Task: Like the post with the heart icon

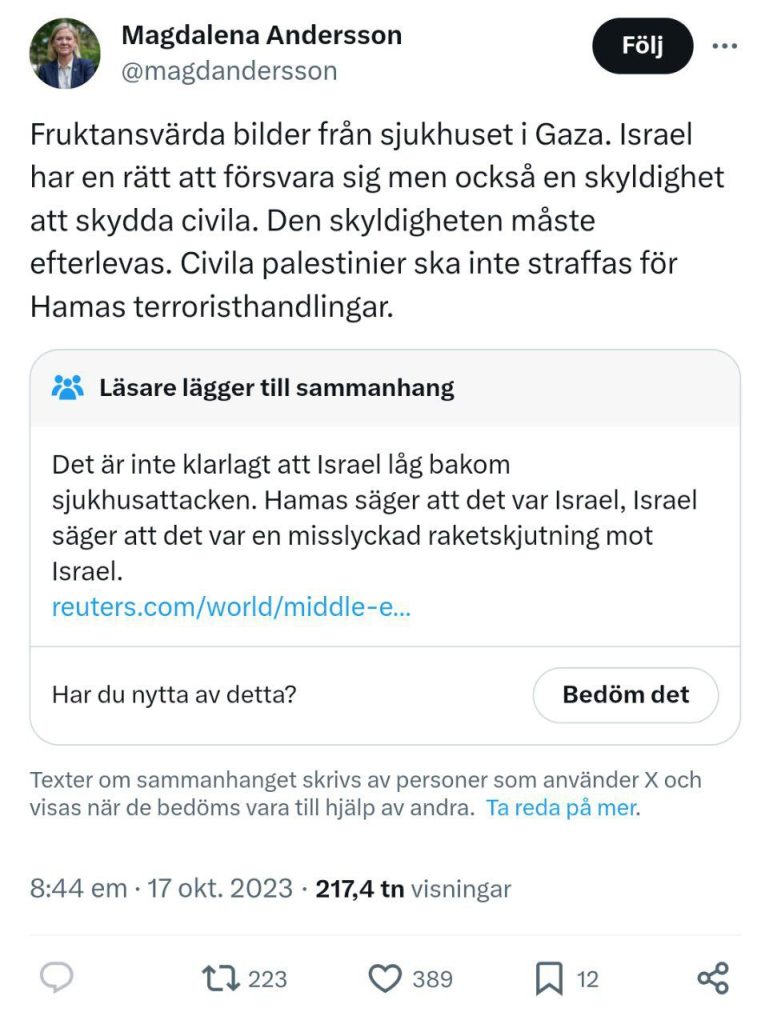Action: pos(385,978)
